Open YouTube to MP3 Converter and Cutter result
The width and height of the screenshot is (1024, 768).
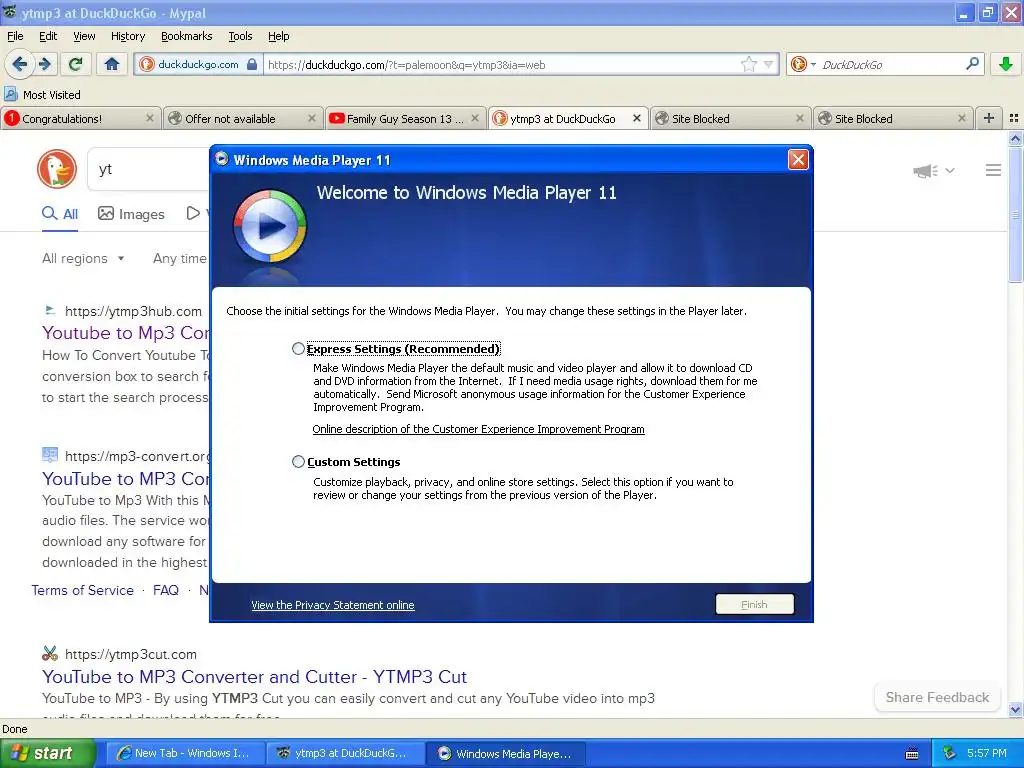tap(255, 677)
